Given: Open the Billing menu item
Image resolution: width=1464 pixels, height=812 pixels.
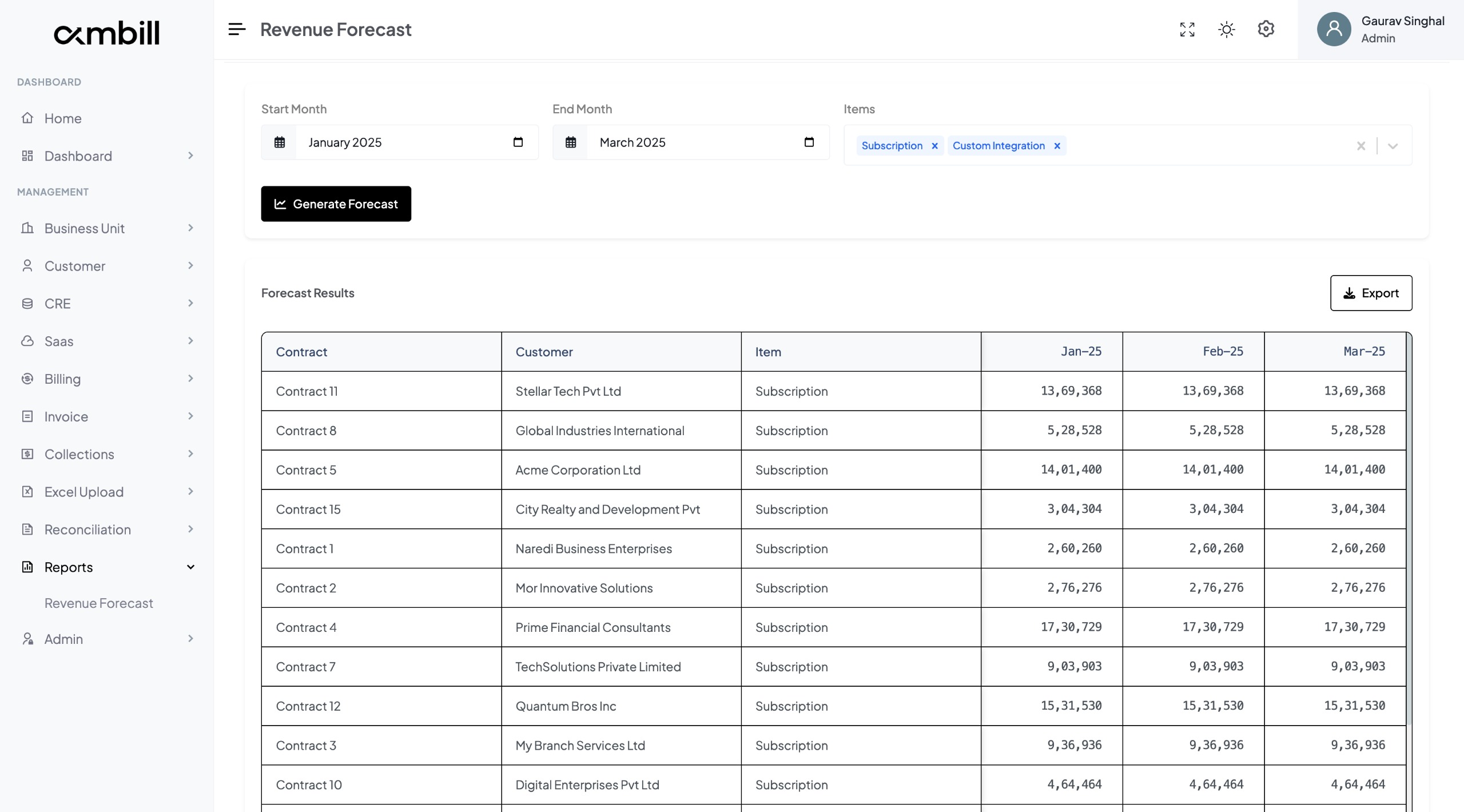Looking at the screenshot, I should pyautogui.click(x=63, y=379).
